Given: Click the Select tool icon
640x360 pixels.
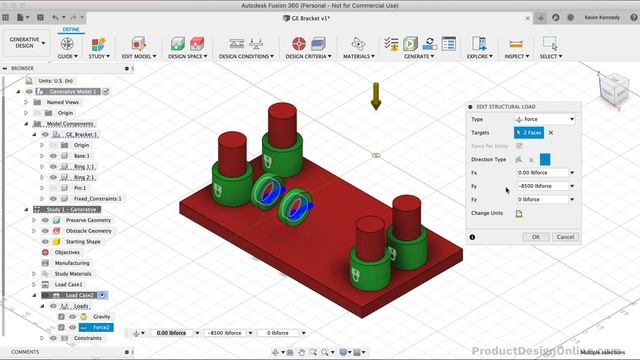Looking at the screenshot, I should (x=550, y=43).
